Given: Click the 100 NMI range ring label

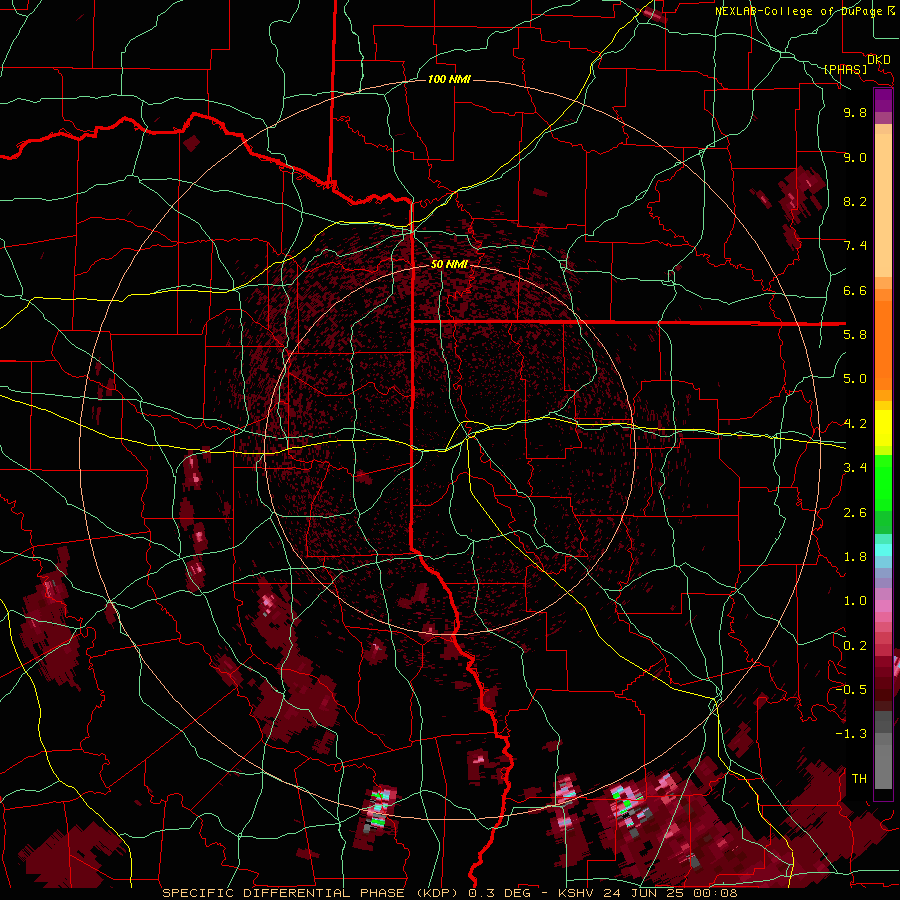Looking at the screenshot, I should tap(449, 79).
